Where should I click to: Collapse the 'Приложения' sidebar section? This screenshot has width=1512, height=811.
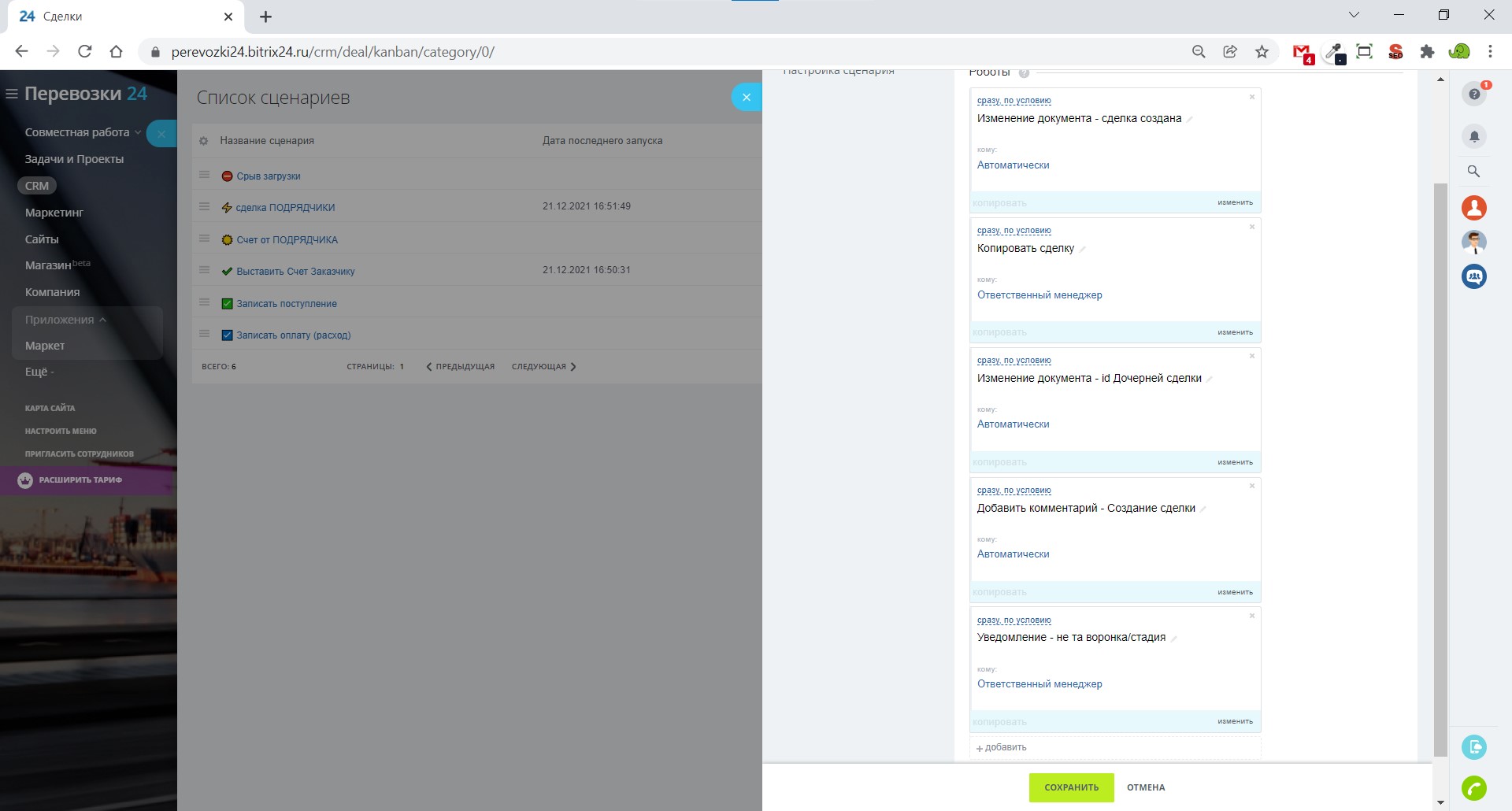pyautogui.click(x=65, y=320)
